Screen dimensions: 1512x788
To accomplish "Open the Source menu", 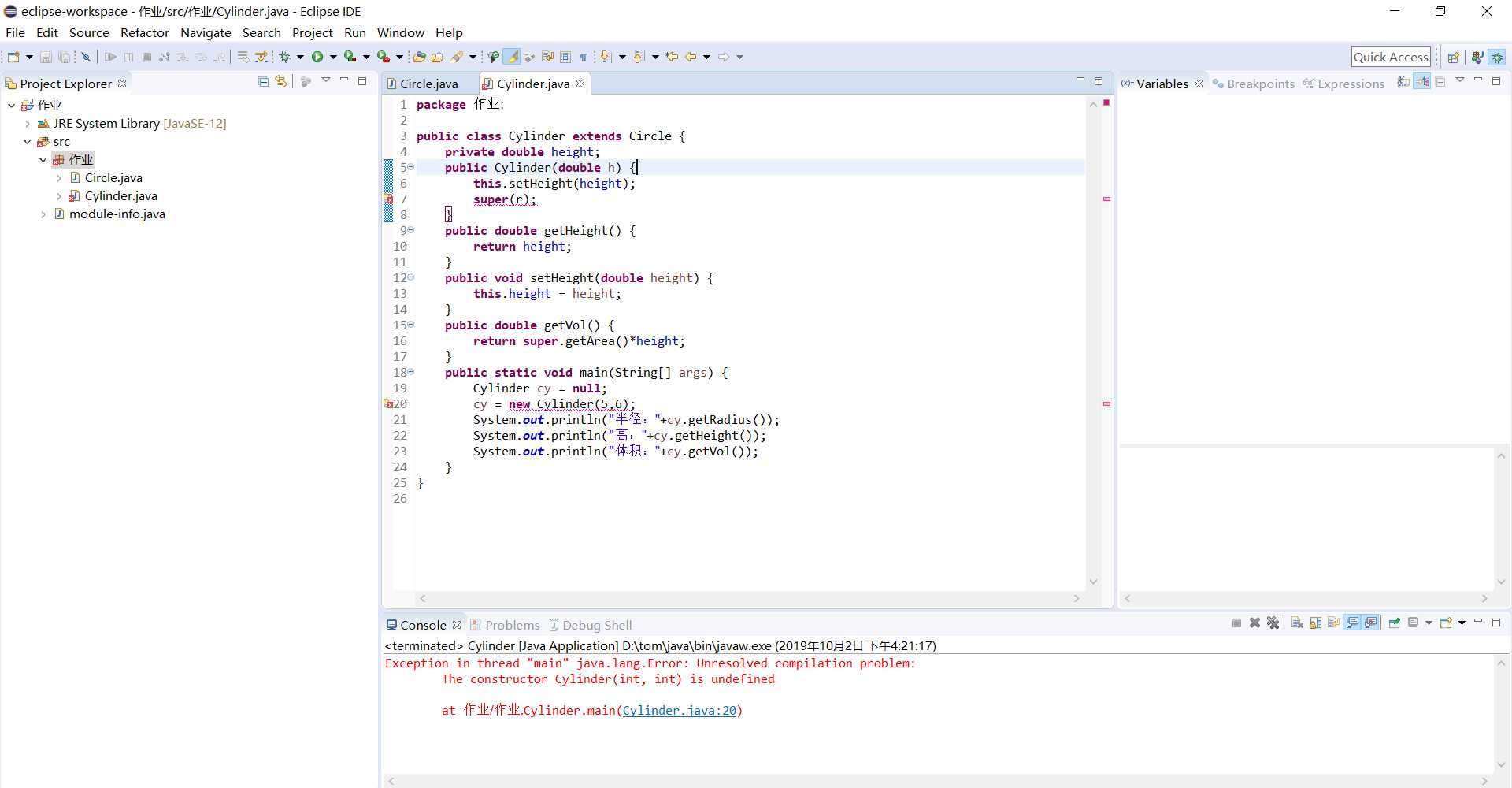I will [x=89, y=32].
